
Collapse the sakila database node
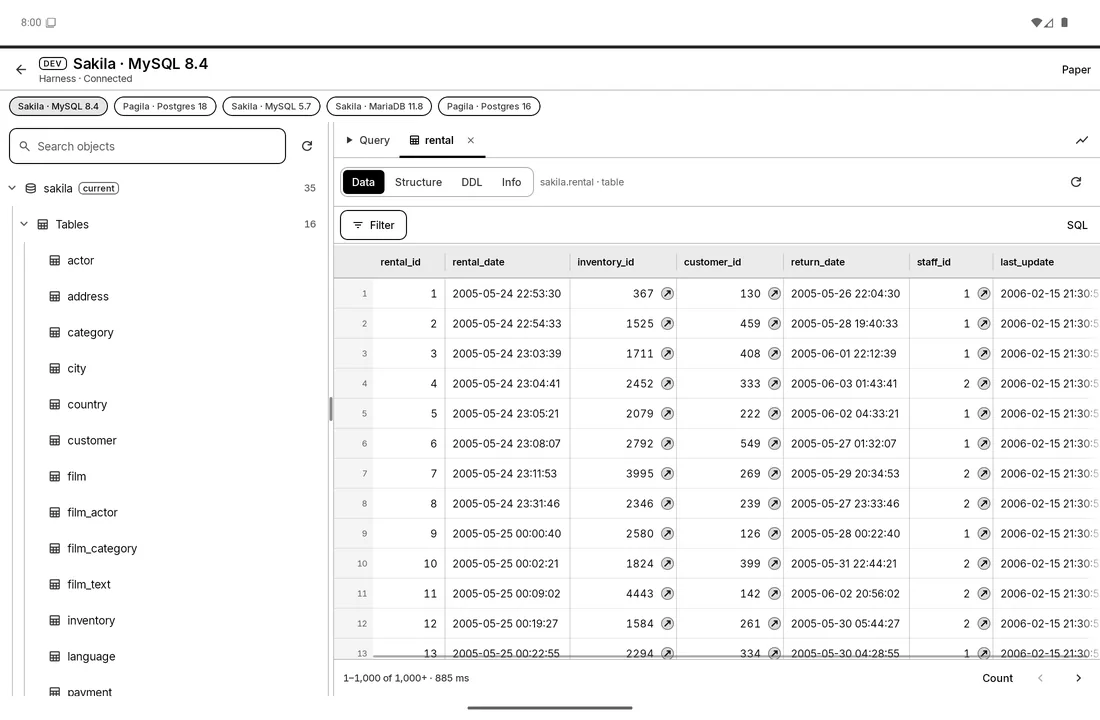click(x=12, y=188)
